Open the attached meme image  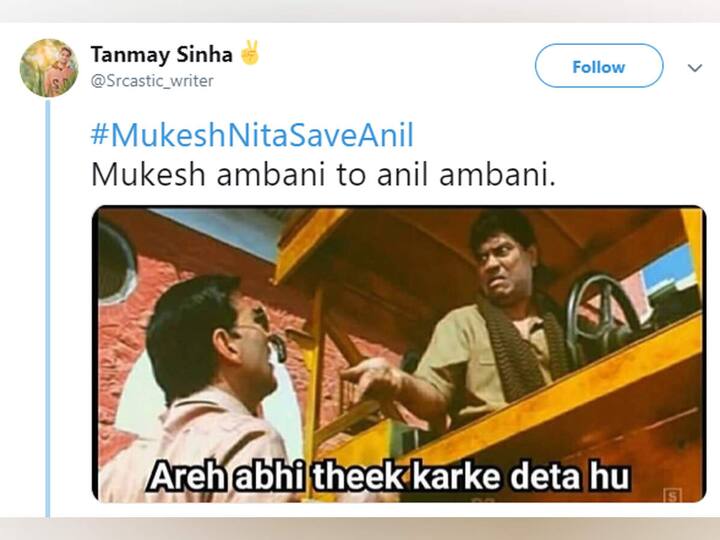[x=399, y=354]
